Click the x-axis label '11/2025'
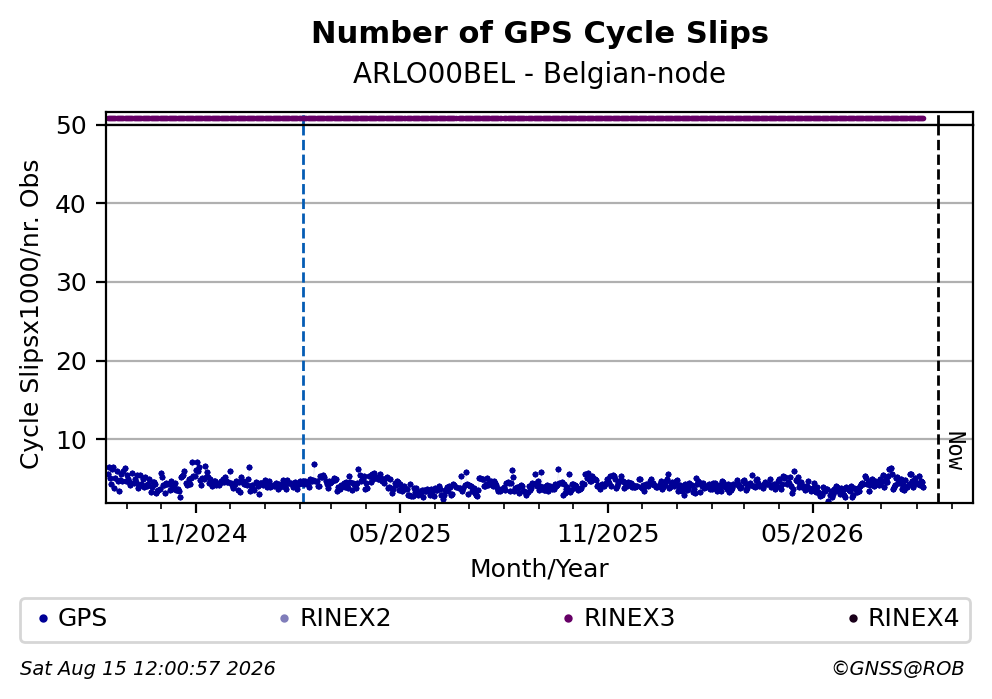Viewport: 992px width, 699px height. coord(608,534)
